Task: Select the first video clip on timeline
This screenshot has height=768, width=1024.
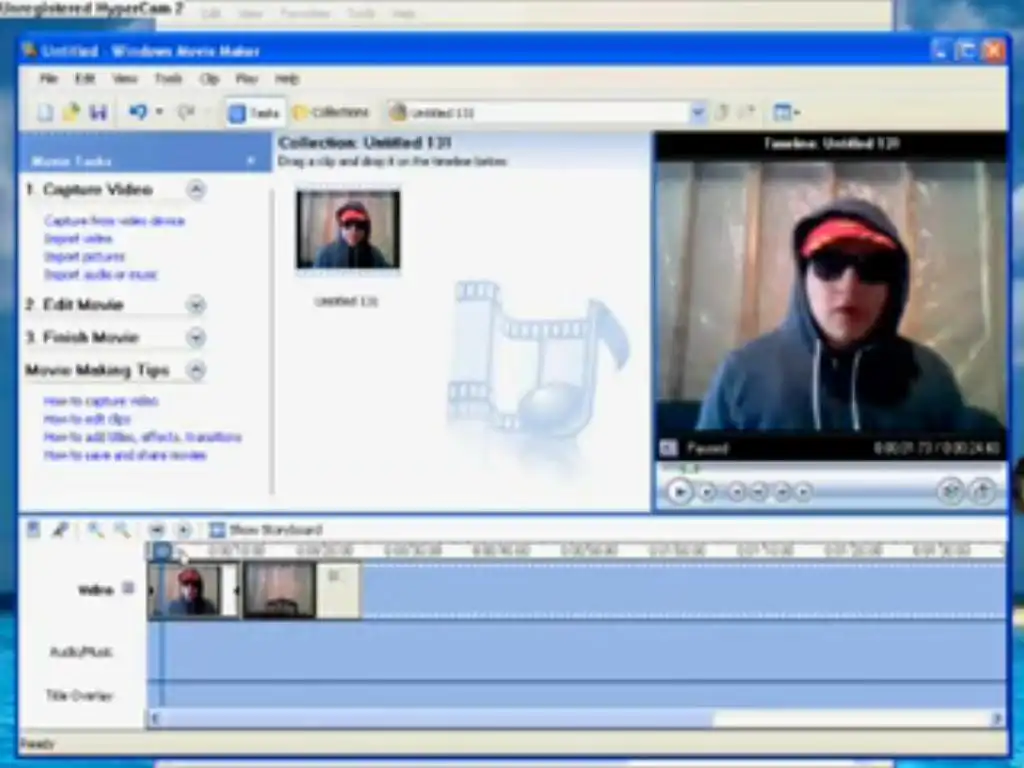Action: (x=193, y=590)
